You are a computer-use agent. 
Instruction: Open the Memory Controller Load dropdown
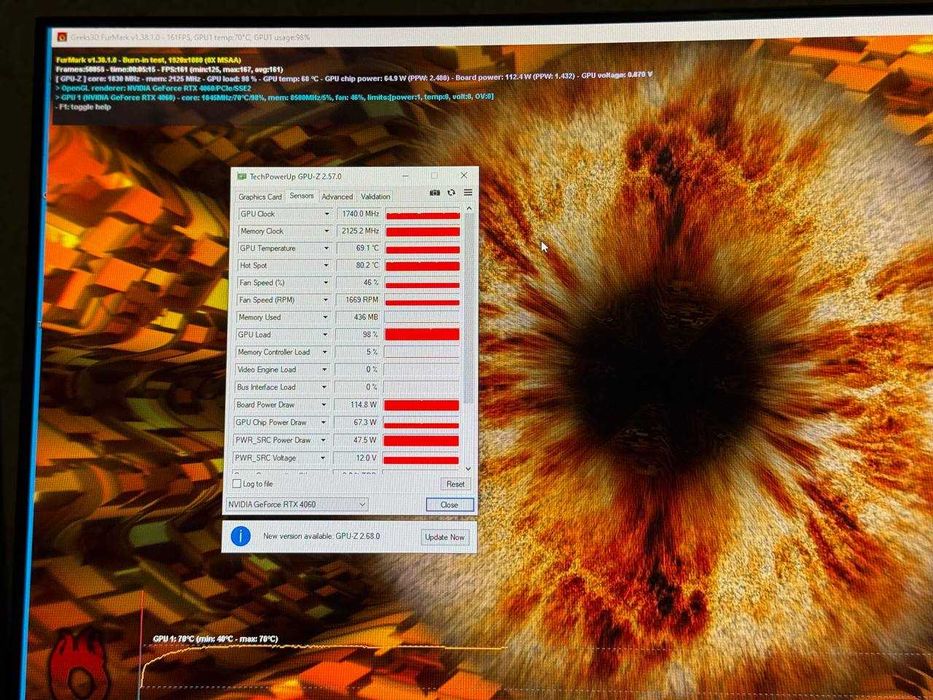click(324, 352)
